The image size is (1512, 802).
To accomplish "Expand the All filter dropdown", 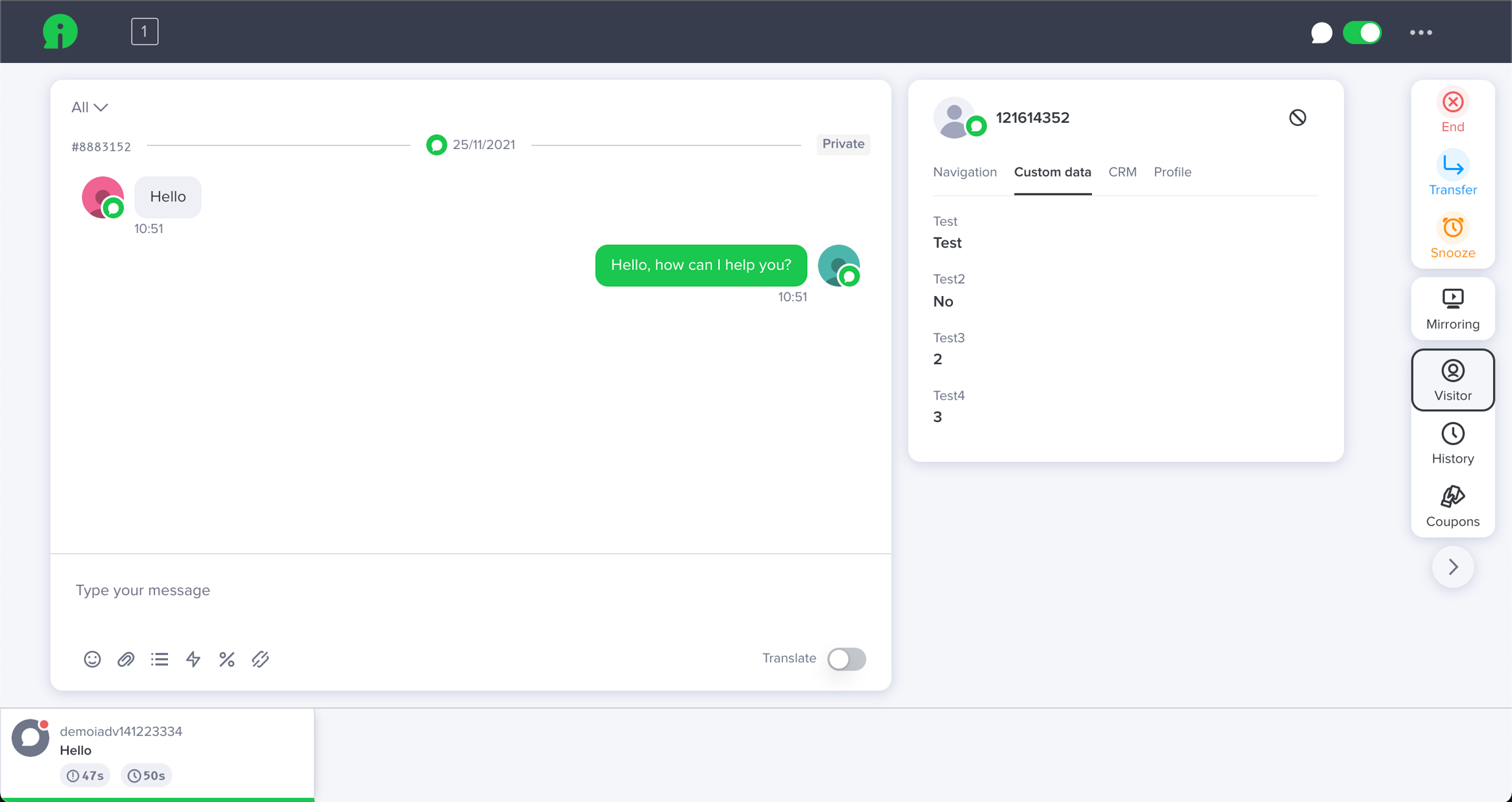I will tap(89, 107).
